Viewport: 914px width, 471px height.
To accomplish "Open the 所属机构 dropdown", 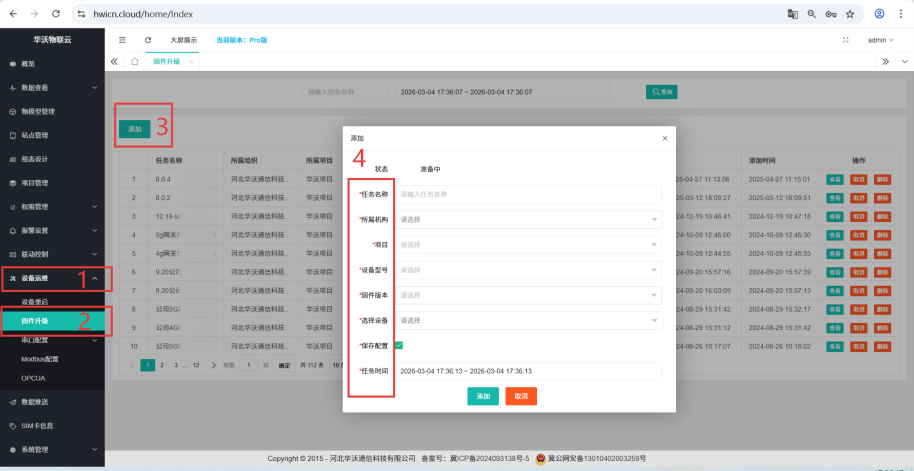I will coord(529,219).
